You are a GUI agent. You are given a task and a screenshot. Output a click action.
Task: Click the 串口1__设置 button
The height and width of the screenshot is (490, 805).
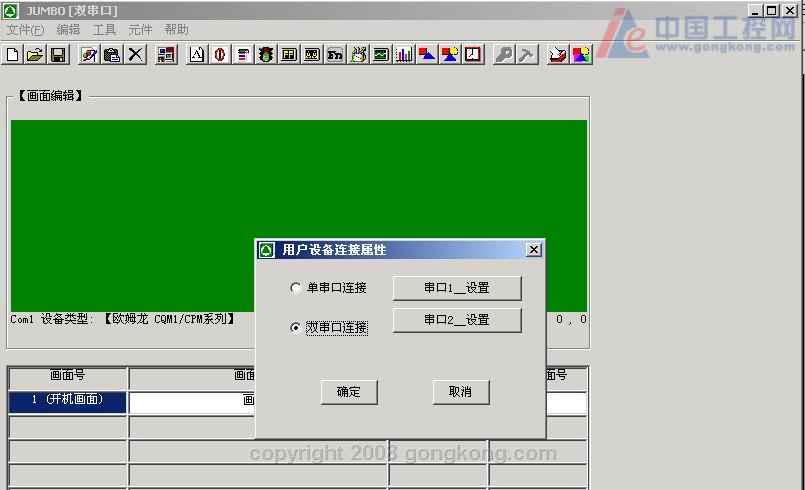click(x=456, y=288)
